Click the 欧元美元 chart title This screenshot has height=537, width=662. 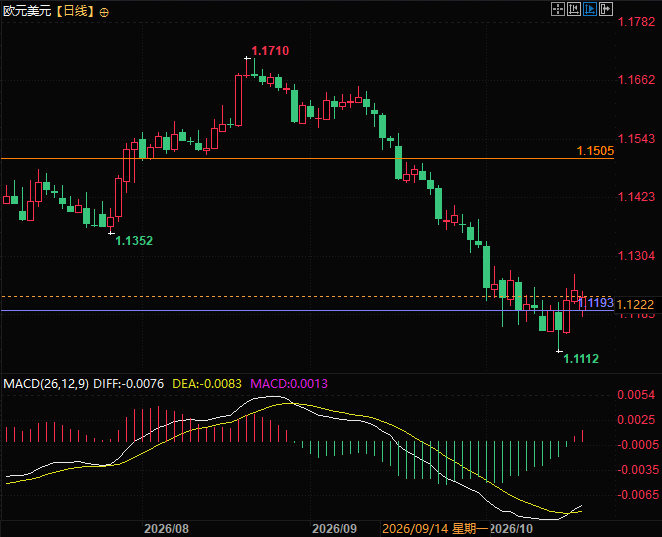27,11
